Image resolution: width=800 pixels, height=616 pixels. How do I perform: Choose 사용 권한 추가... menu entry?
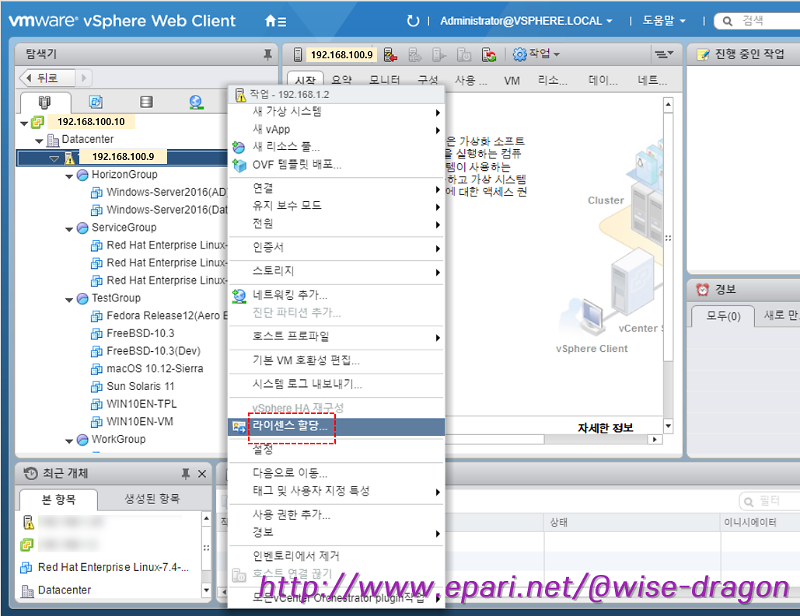coord(337,515)
